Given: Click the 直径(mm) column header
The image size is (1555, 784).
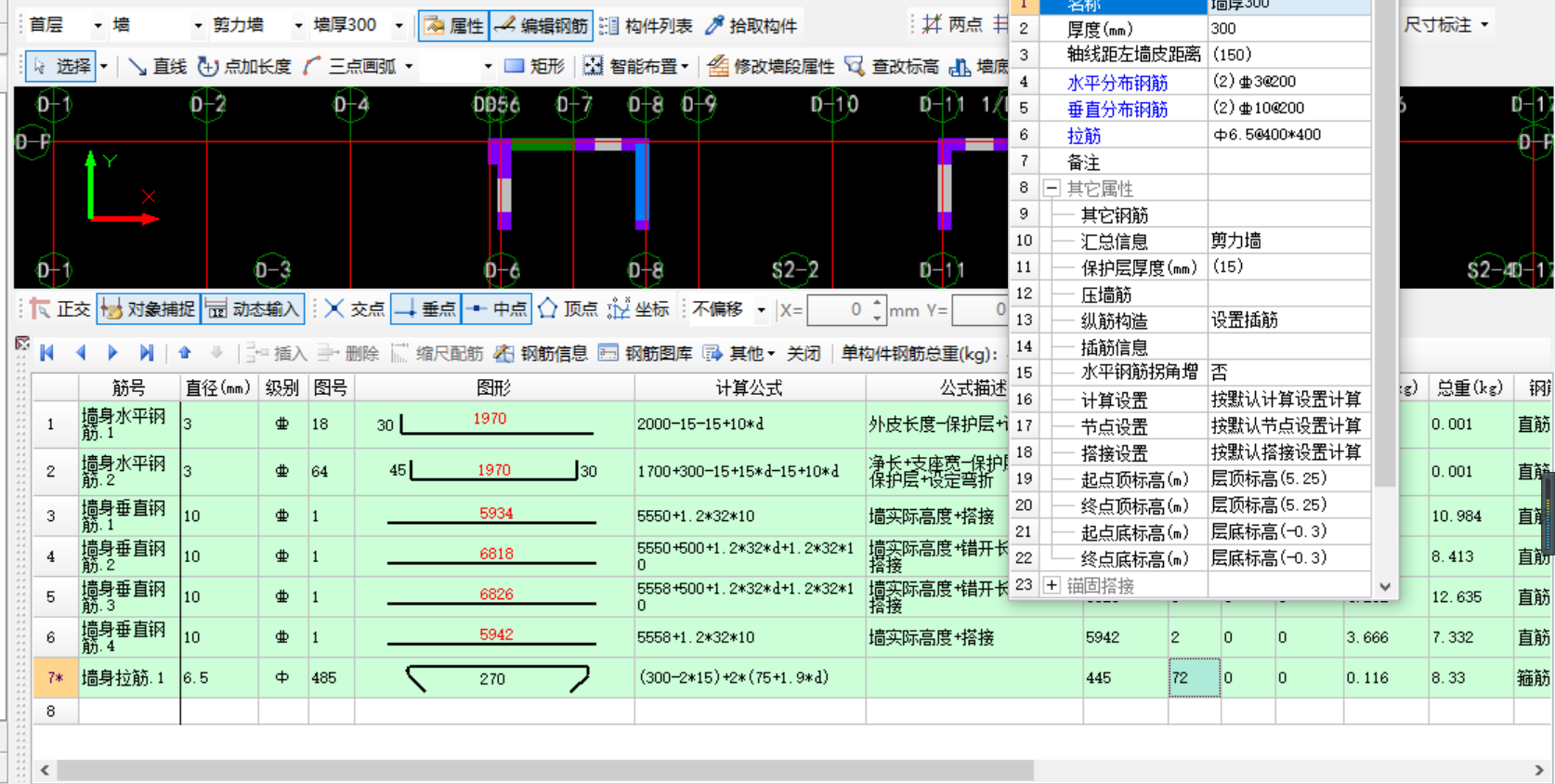Looking at the screenshot, I should click(x=218, y=387).
